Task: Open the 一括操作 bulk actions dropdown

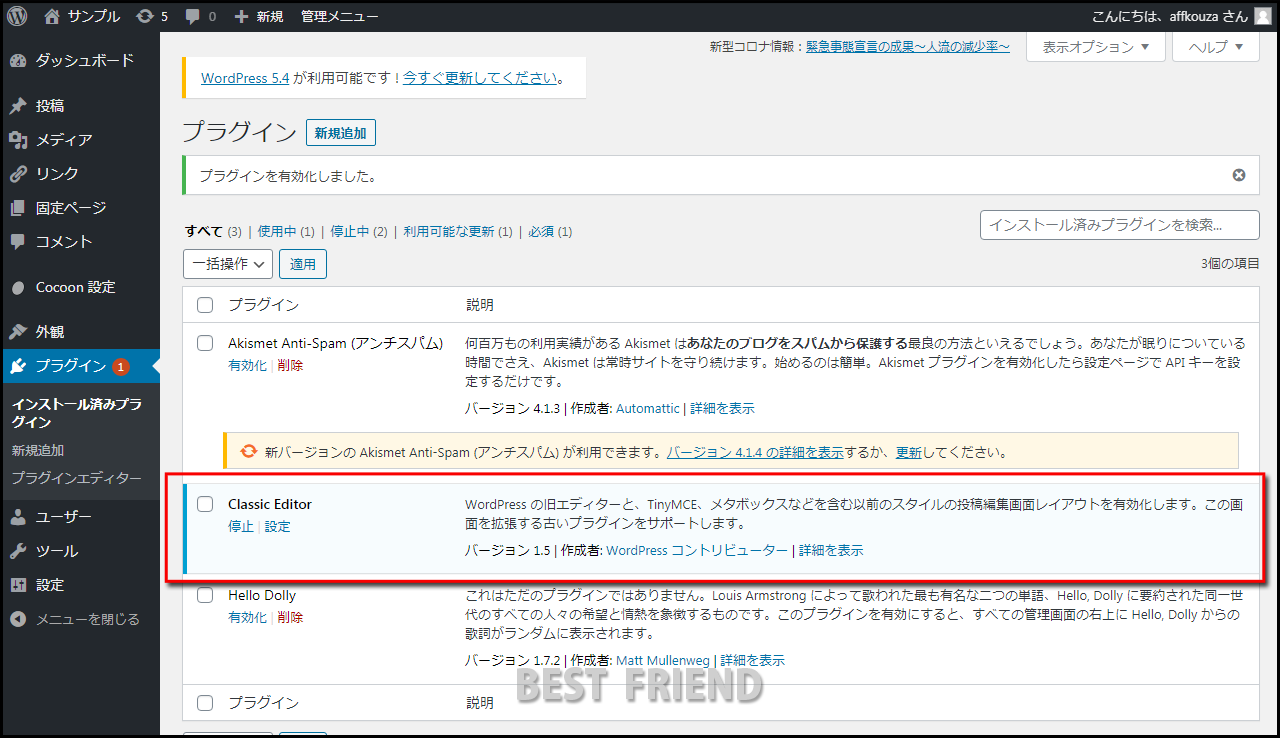Action: click(x=228, y=264)
